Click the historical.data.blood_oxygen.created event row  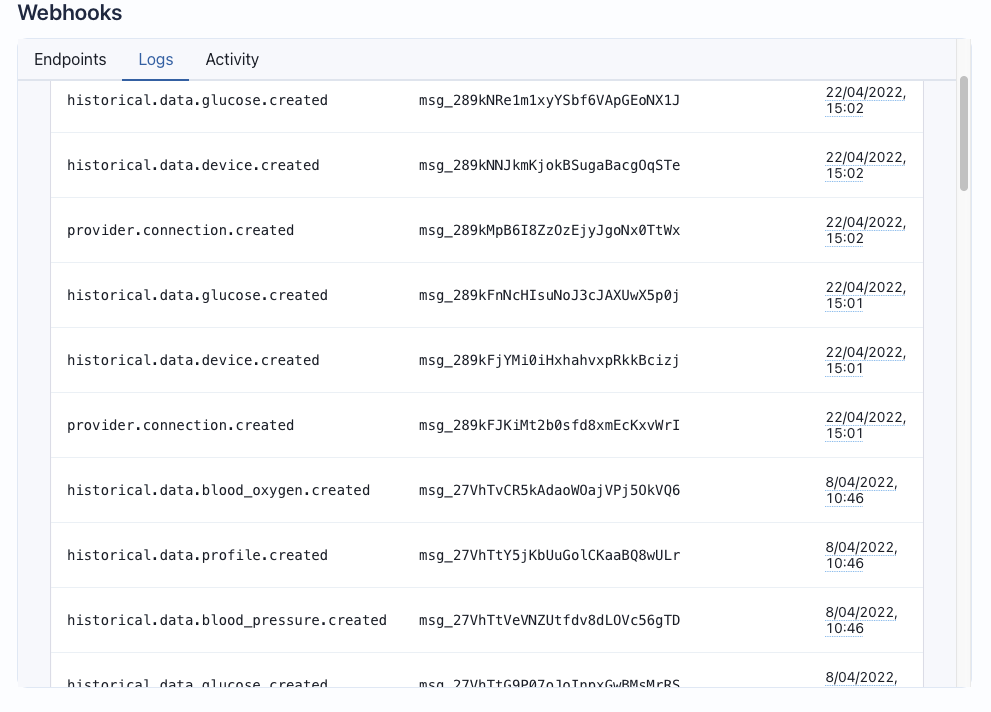[x=487, y=490]
